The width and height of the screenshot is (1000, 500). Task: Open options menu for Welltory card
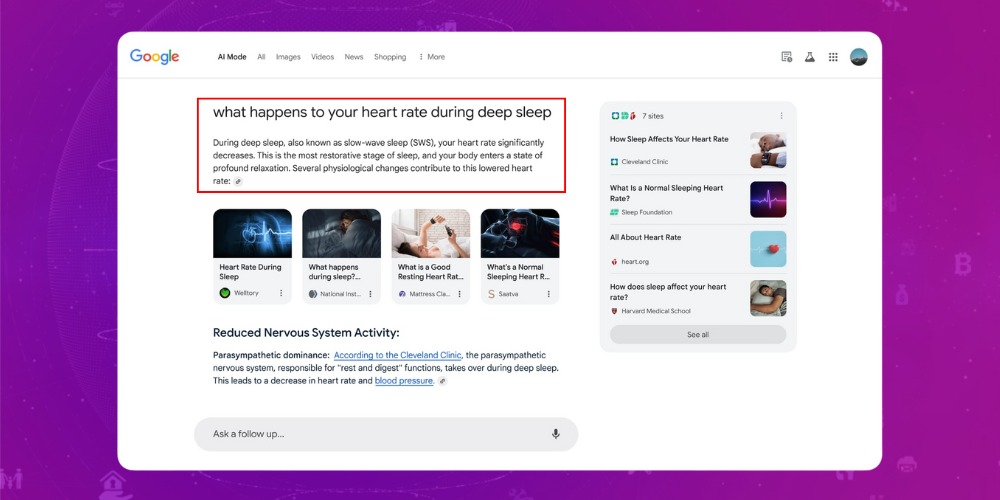tap(281, 293)
